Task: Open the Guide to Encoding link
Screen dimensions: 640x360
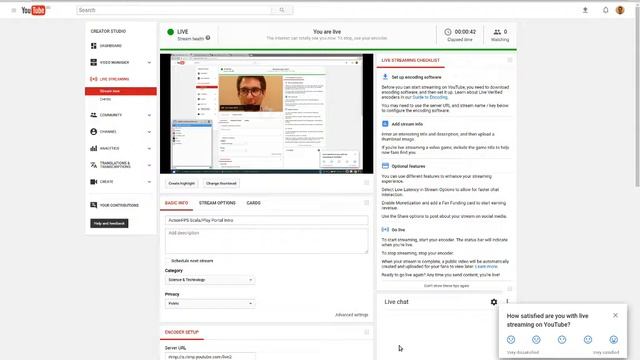Action: tap(430, 97)
